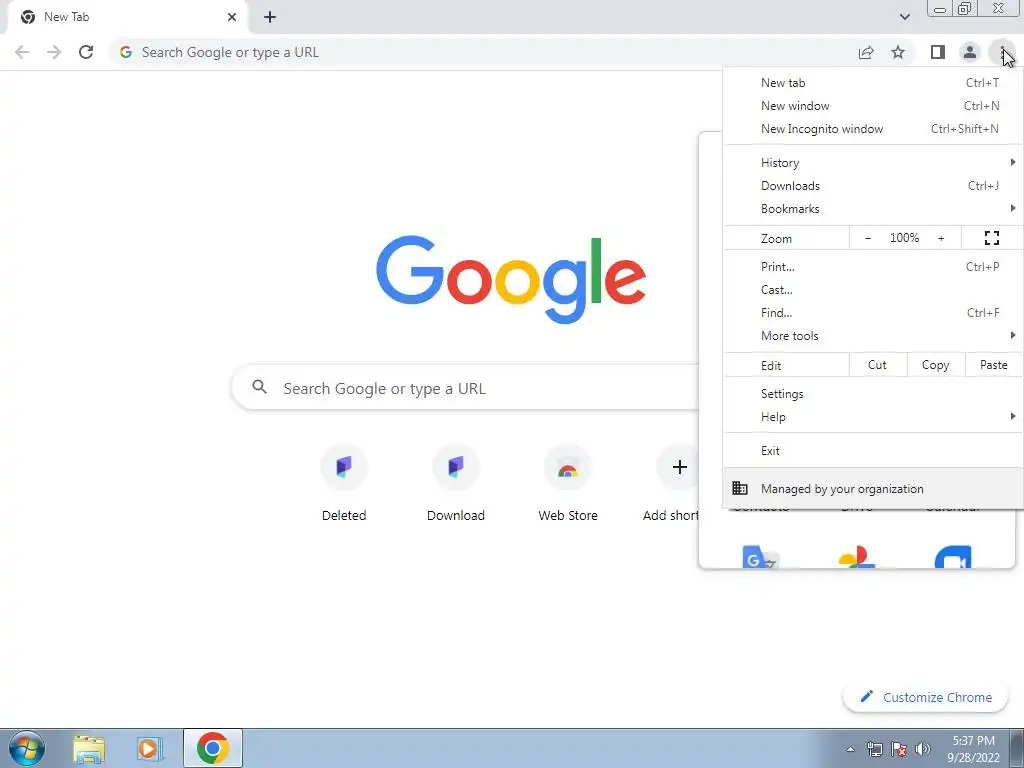Click the back navigation arrow
This screenshot has width=1024, height=768.
22,52
